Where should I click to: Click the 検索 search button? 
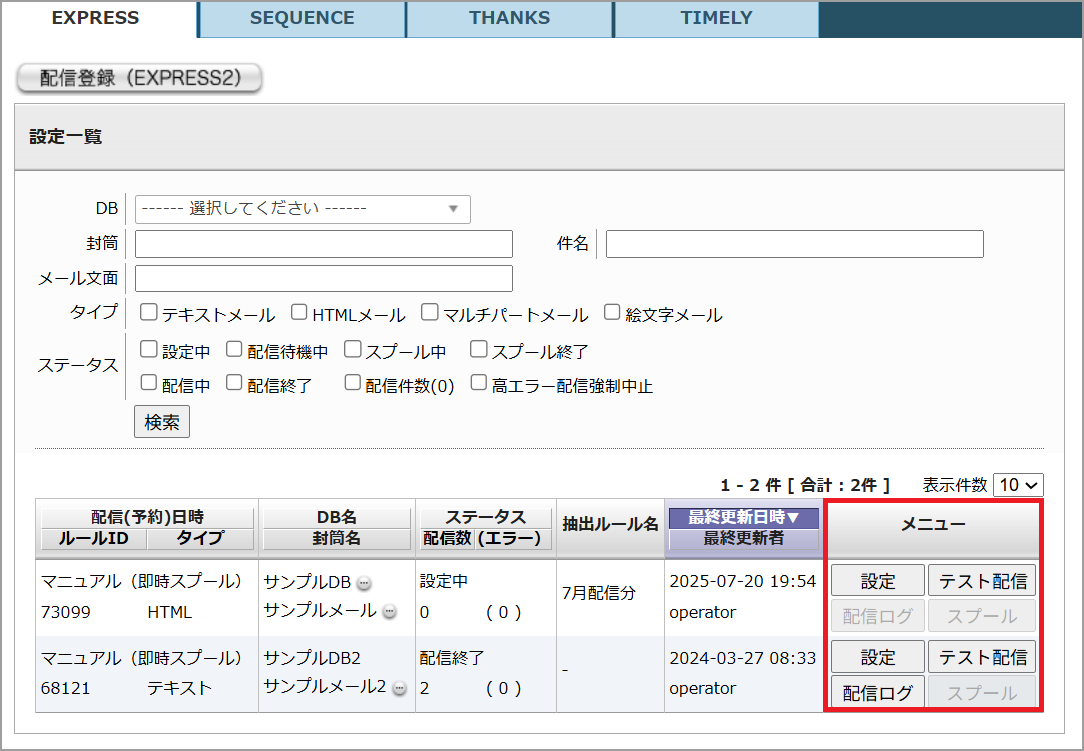[x=162, y=422]
